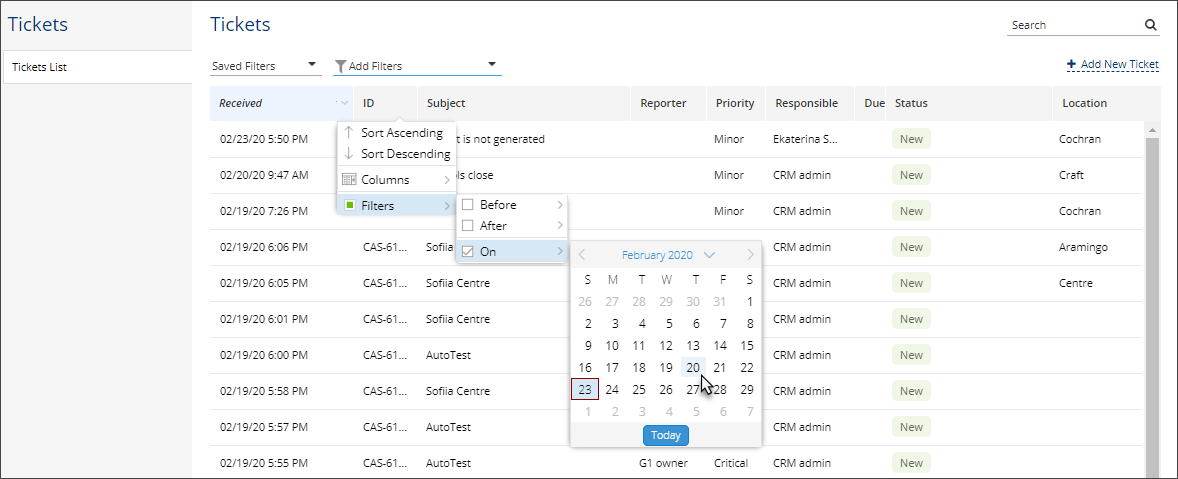Pick February 29 in the calendar
The width and height of the screenshot is (1178, 479).
[747, 390]
